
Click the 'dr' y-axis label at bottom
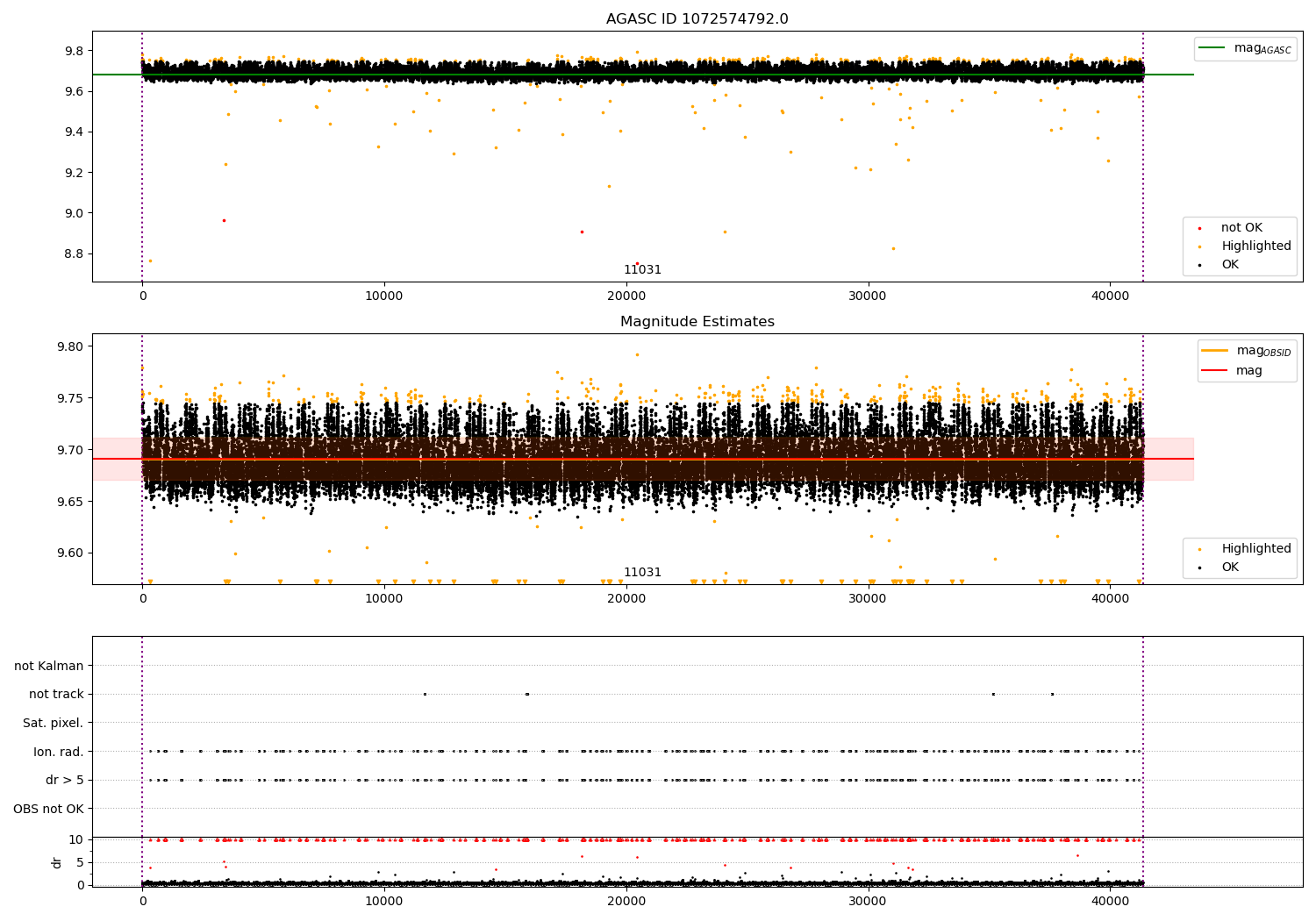click(57, 862)
